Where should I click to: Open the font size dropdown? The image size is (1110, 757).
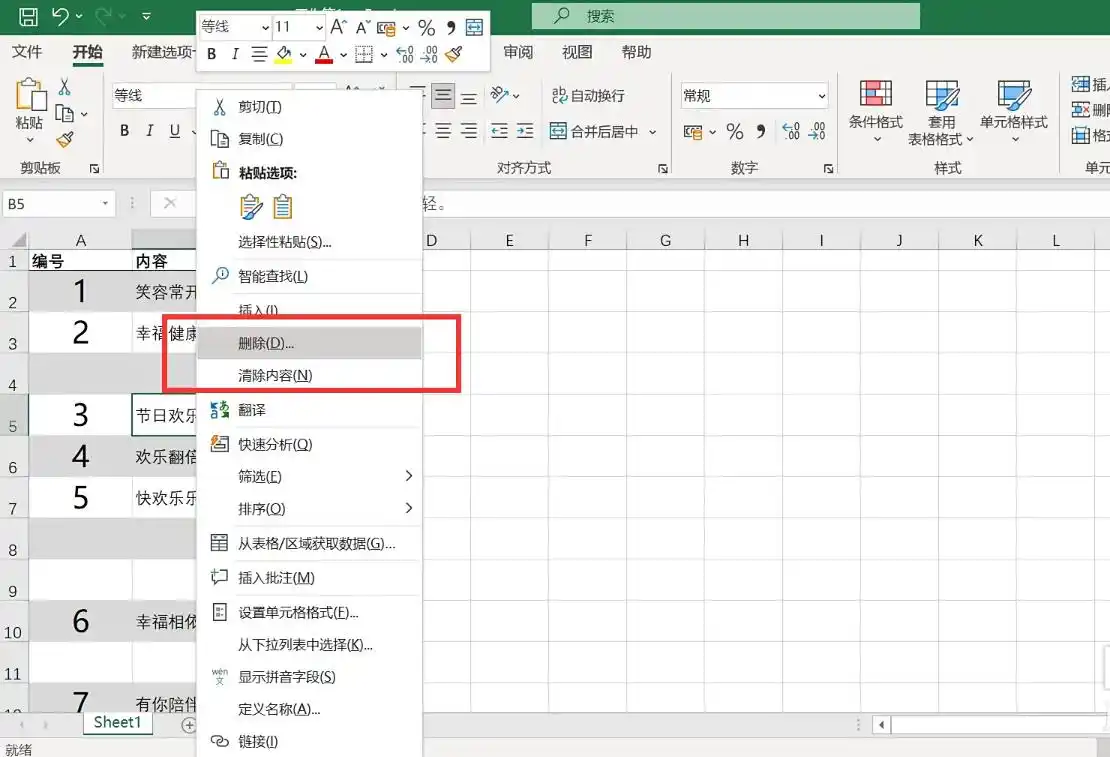[320, 27]
